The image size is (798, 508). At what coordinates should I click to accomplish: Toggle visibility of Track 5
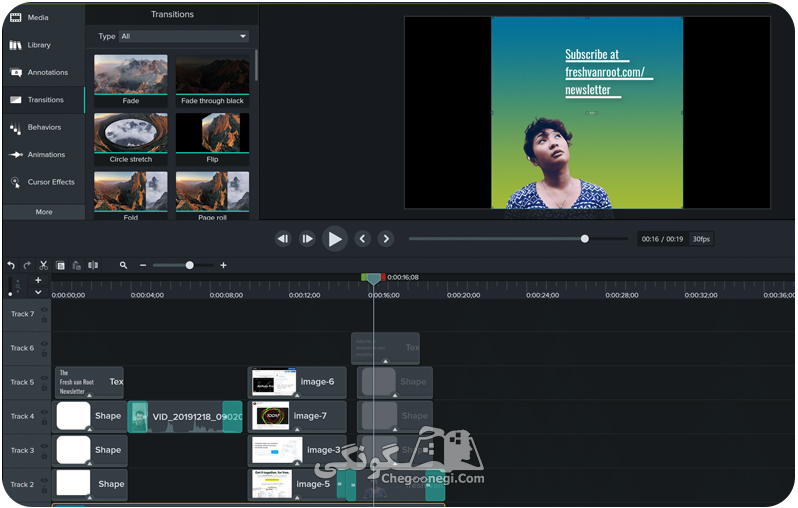pyautogui.click(x=44, y=378)
